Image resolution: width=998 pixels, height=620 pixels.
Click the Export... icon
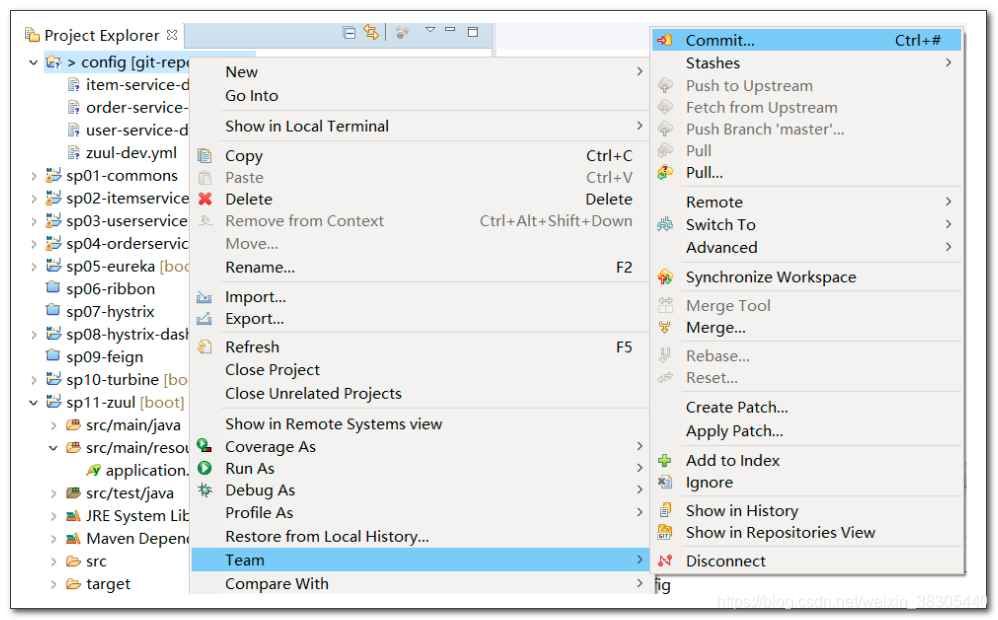204,319
